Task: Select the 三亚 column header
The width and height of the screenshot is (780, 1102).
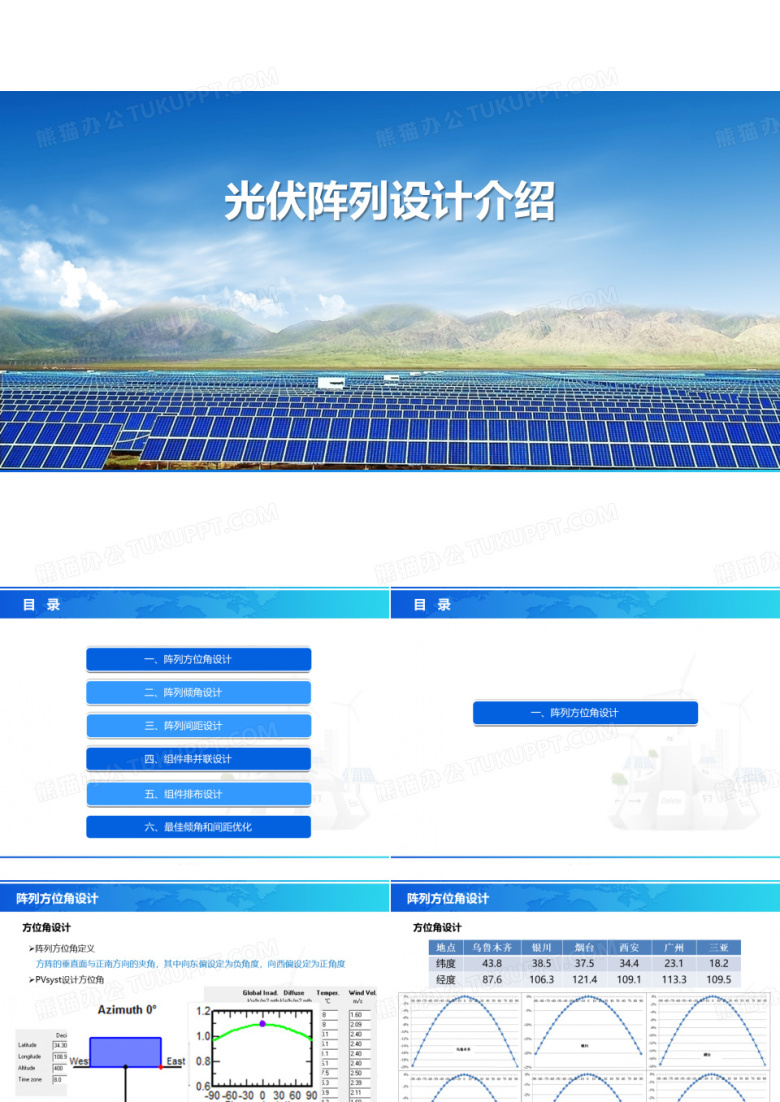Action: click(x=718, y=947)
